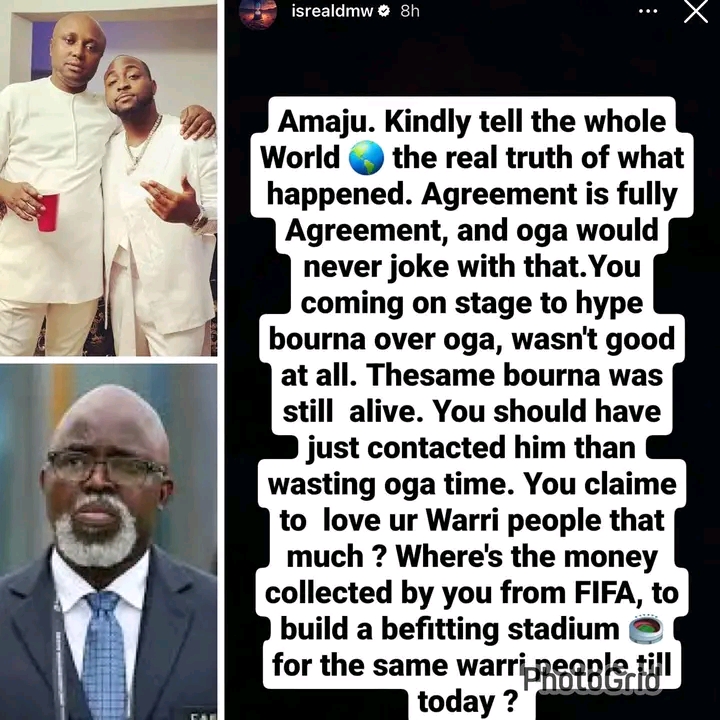Tap the globe emoji after World
The width and height of the screenshot is (720, 720).
coord(366,158)
